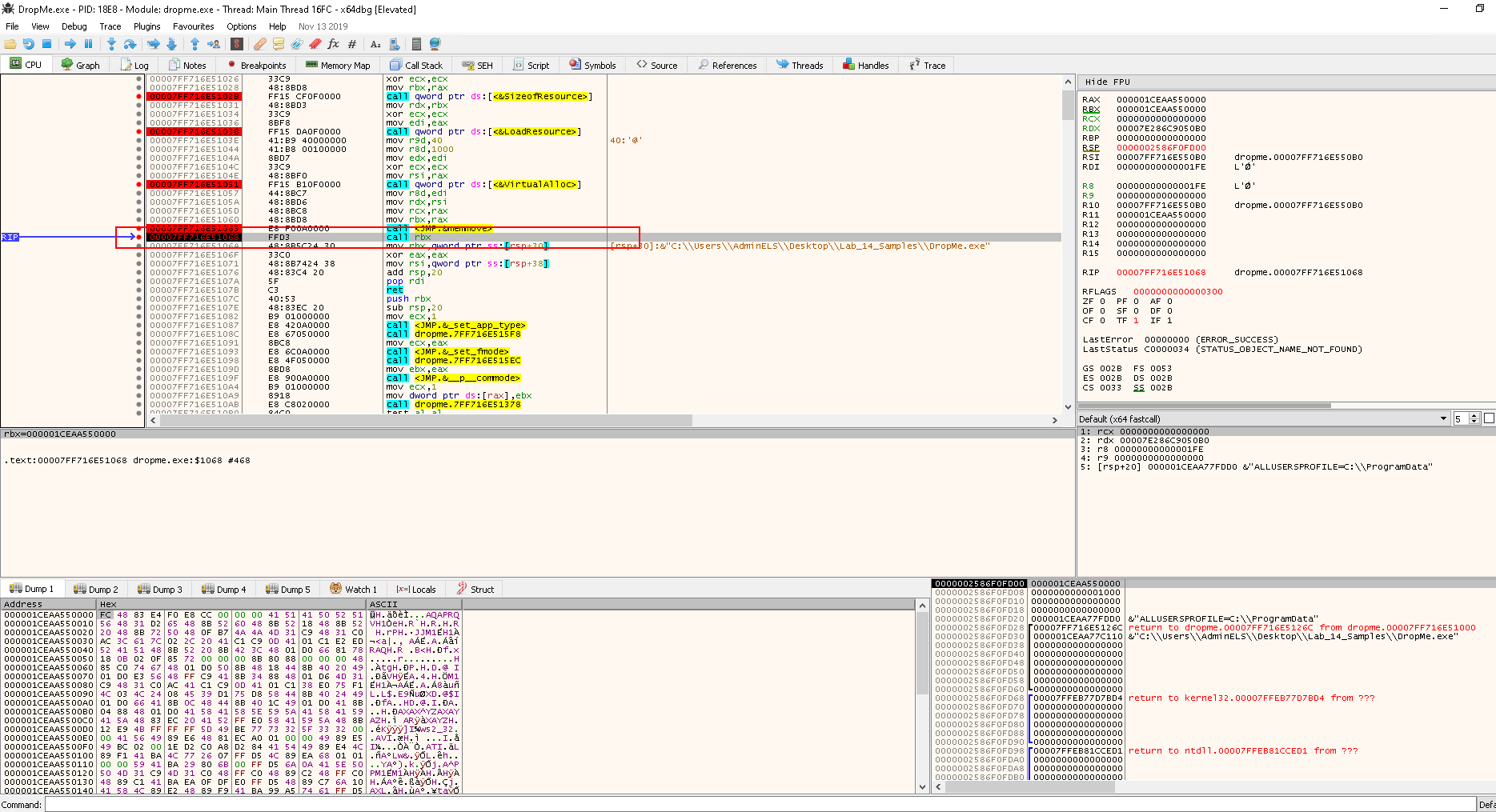
Task: Open the Options menu
Action: click(241, 26)
